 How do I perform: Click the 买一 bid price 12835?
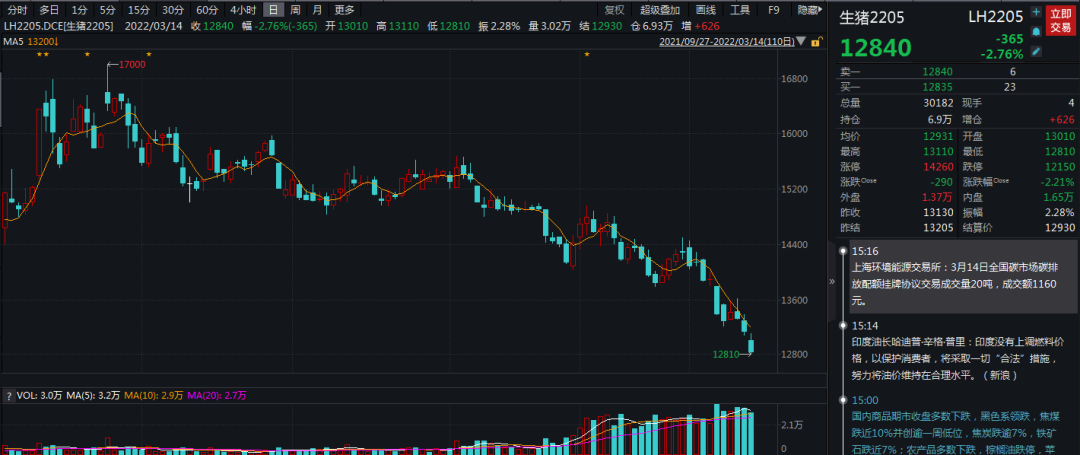937,87
